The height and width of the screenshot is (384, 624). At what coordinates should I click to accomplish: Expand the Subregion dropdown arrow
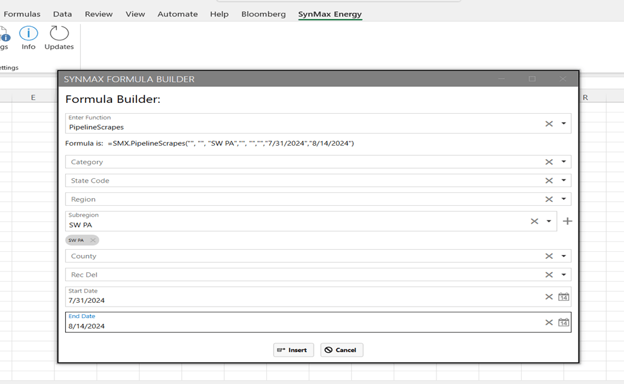click(x=549, y=221)
